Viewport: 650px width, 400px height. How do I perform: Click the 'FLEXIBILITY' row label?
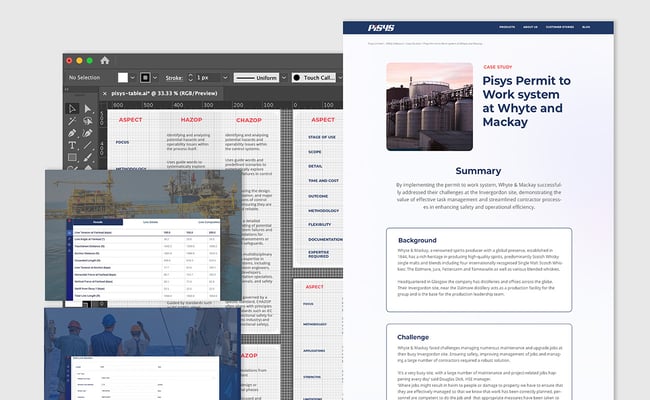click(x=320, y=224)
